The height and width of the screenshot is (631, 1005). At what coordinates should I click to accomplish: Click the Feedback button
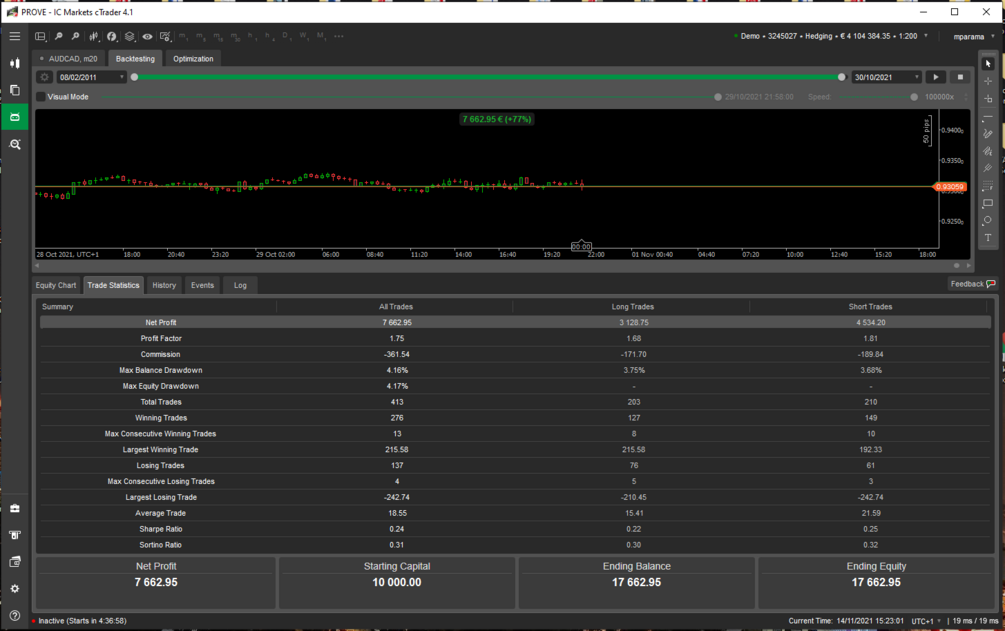click(x=972, y=284)
